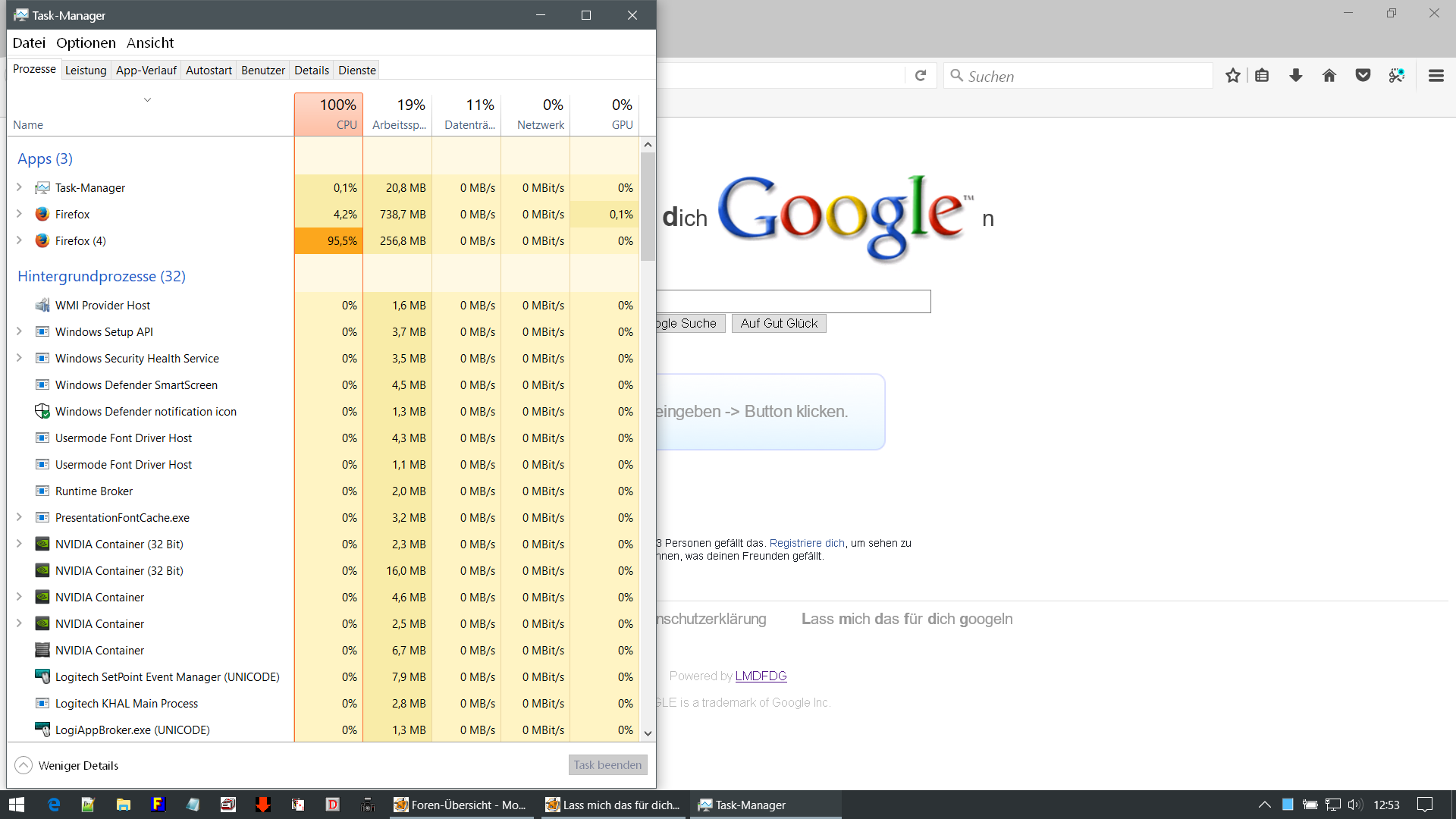
Task: Expand the Windows Setup API process
Action: (x=20, y=331)
